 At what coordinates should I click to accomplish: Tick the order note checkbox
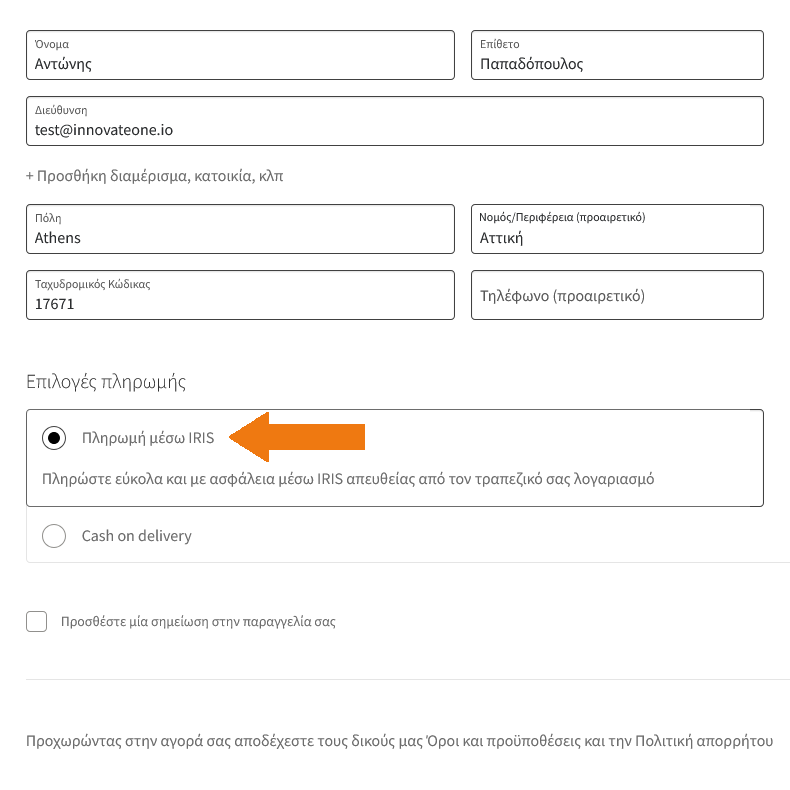tap(37, 621)
